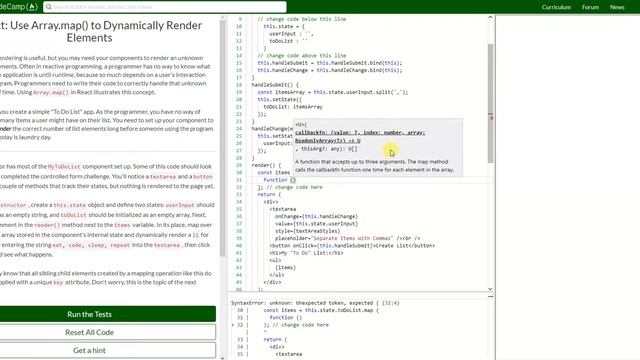Click the '}; // change code here' line in editor
The height and width of the screenshot is (360, 640).
coord(290,187)
